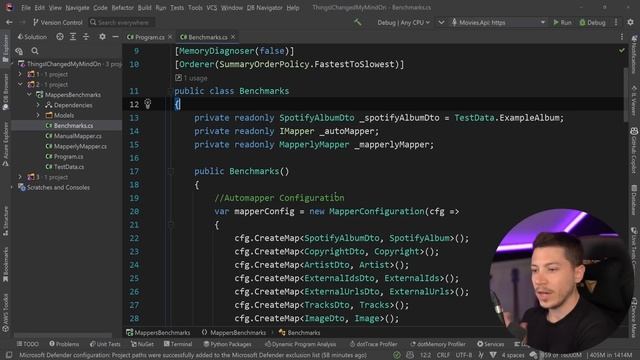Image resolution: width=640 pixels, height=360 pixels.
Task: Open the Database tool window on right stripe
Action: point(634,199)
